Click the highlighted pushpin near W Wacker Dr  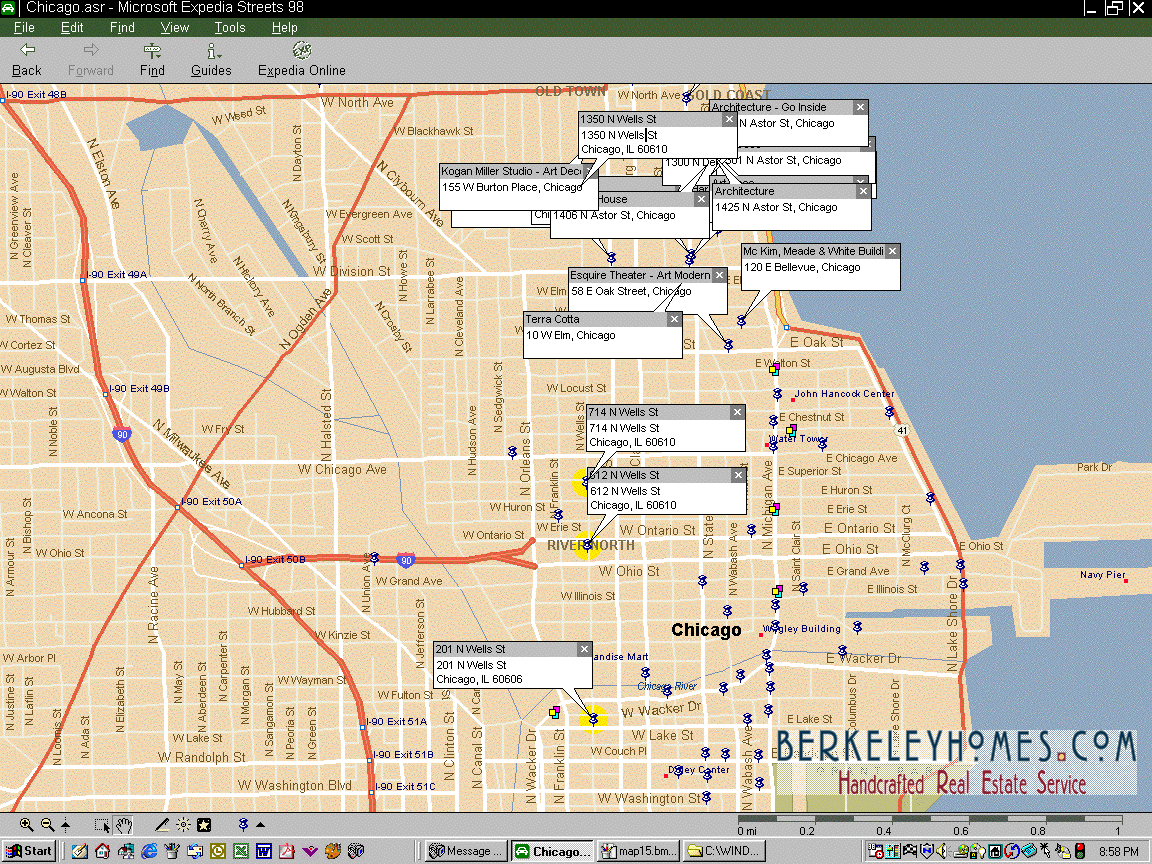(x=593, y=718)
